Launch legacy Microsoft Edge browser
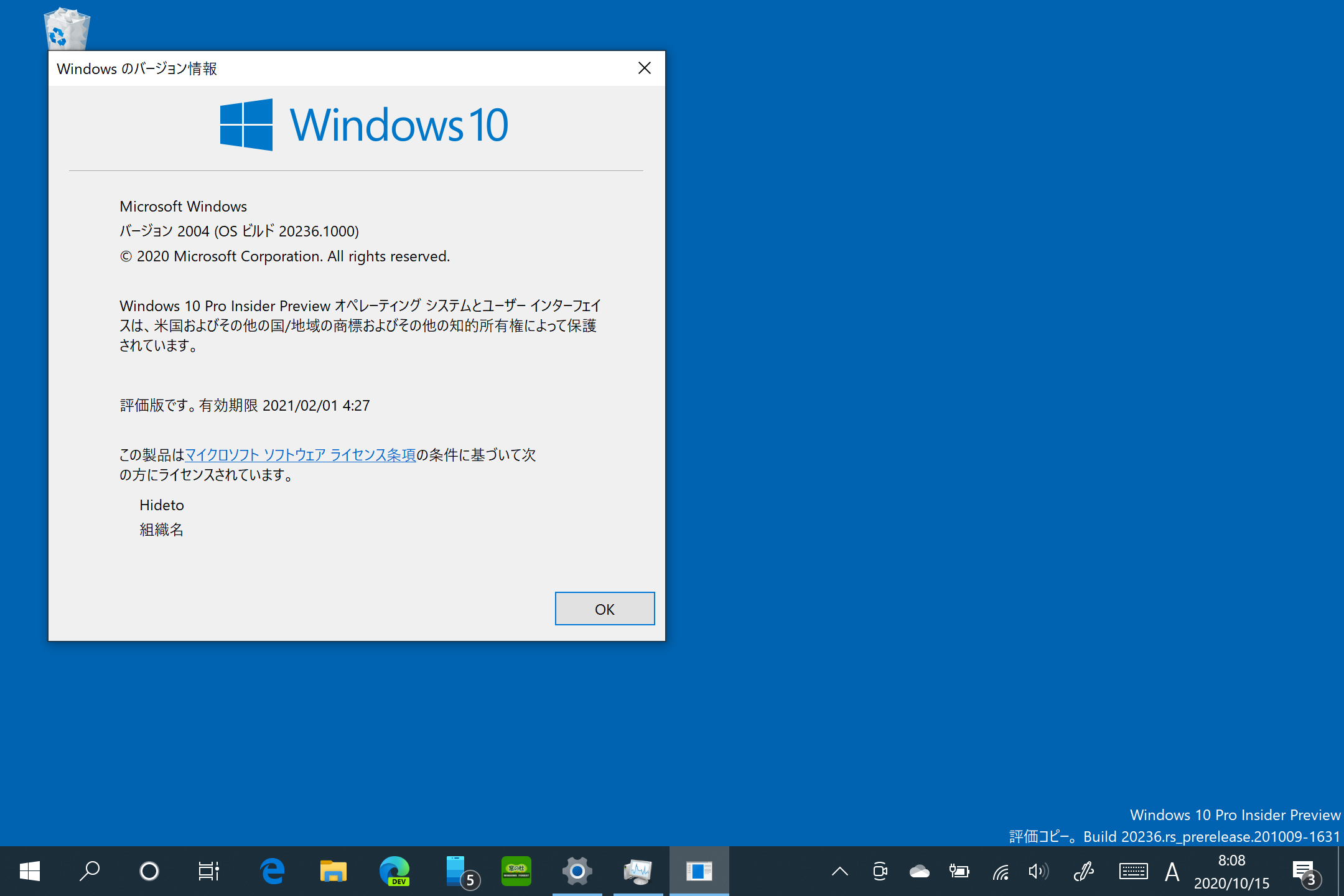 point(272,871)
